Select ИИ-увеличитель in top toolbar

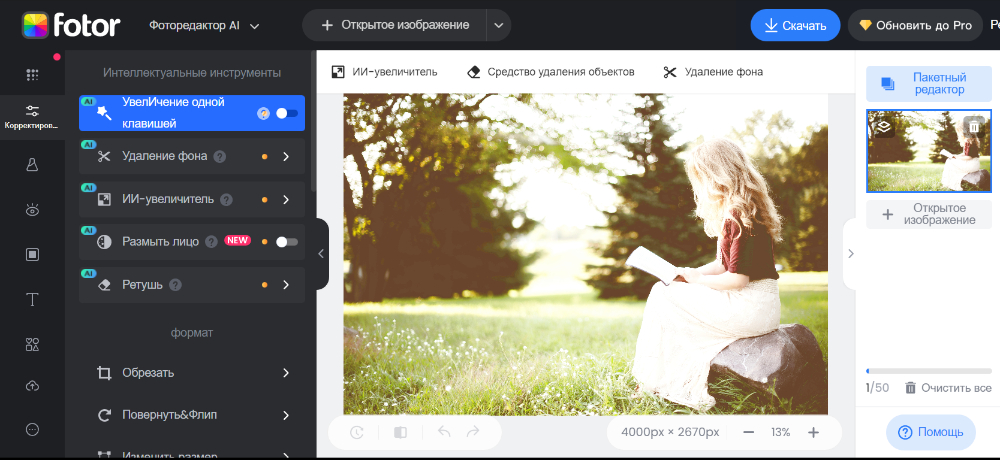tap(385, 72)
